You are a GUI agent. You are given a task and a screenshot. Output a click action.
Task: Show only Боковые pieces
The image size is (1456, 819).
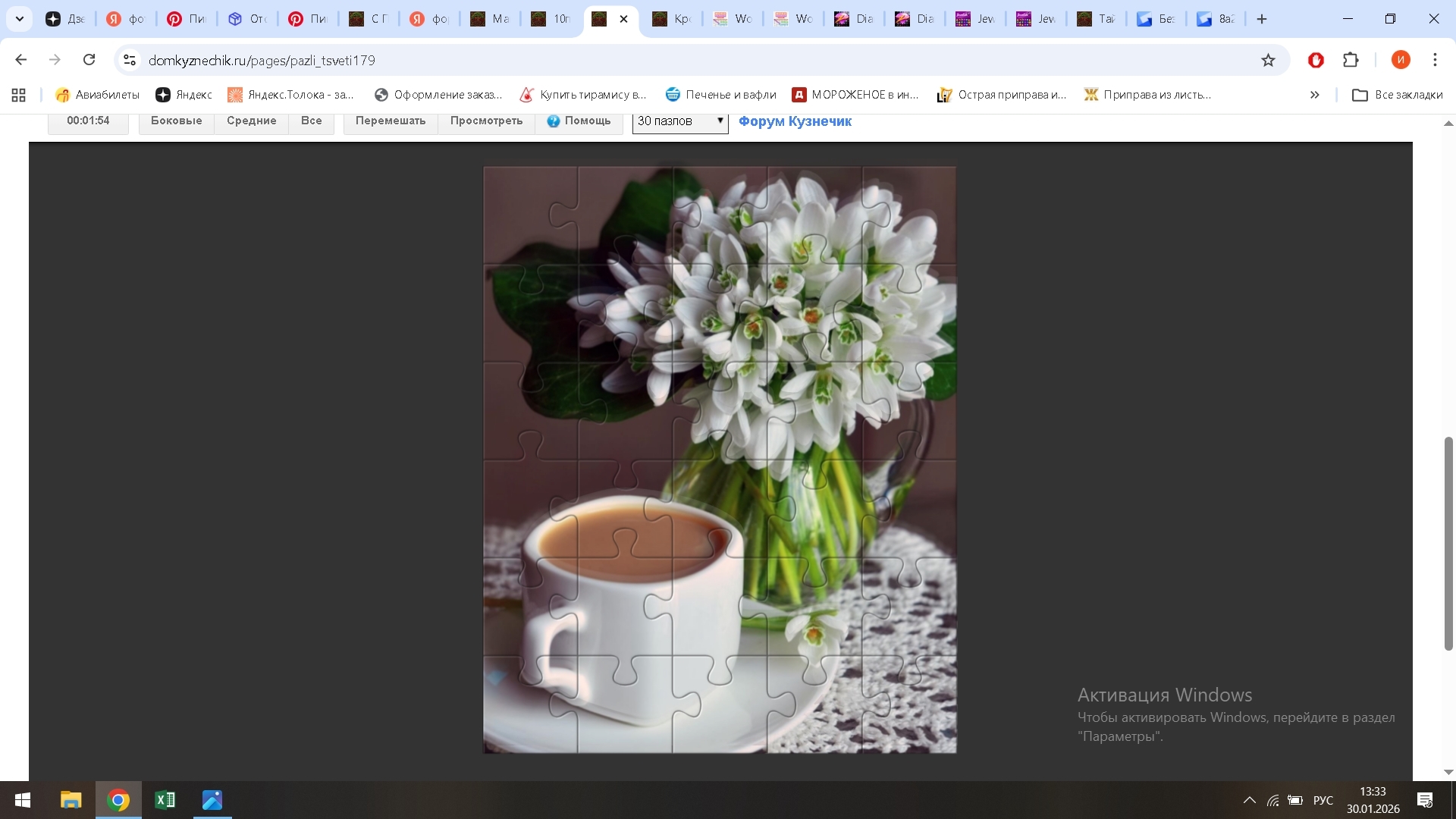(x=176, y=121)
